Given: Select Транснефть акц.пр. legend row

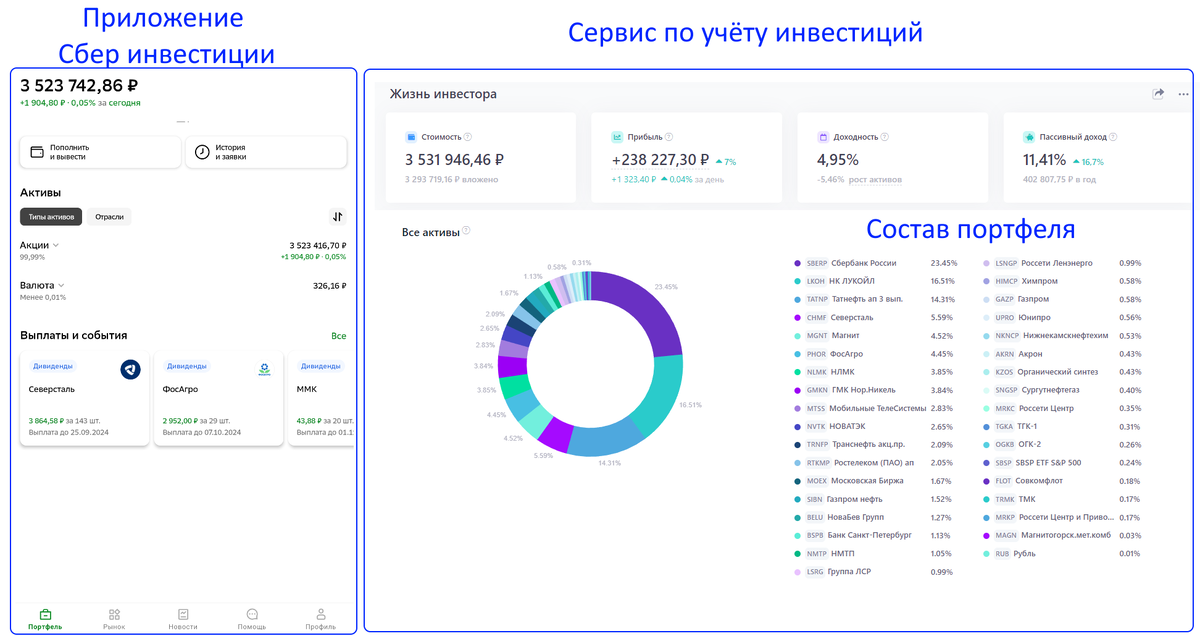Looking at the screenshot, I should (874, 444).
